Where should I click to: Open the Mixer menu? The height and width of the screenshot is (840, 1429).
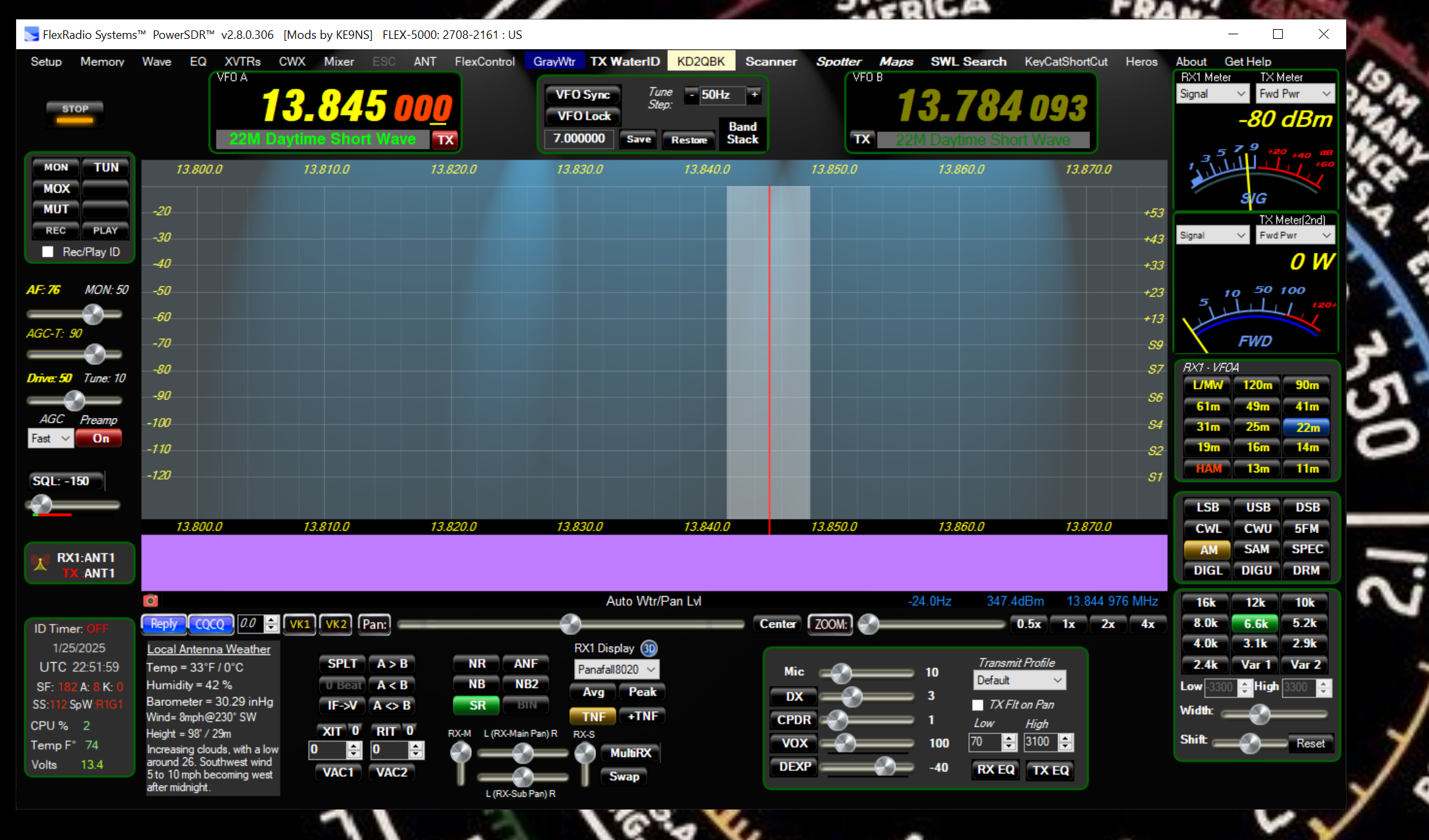(x=338, y=61)
